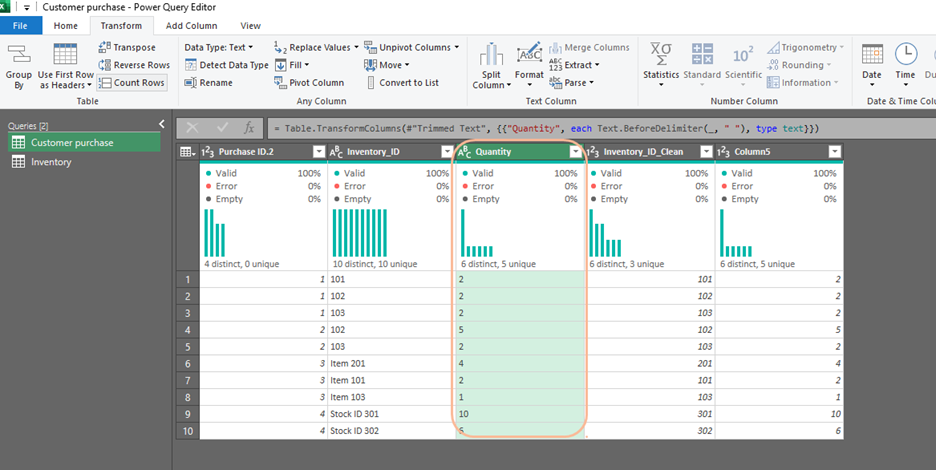The image size is (936, 470).
Task: Click the Inventory_ID cell "Stock ID 301"
Action: click(391, 414)
